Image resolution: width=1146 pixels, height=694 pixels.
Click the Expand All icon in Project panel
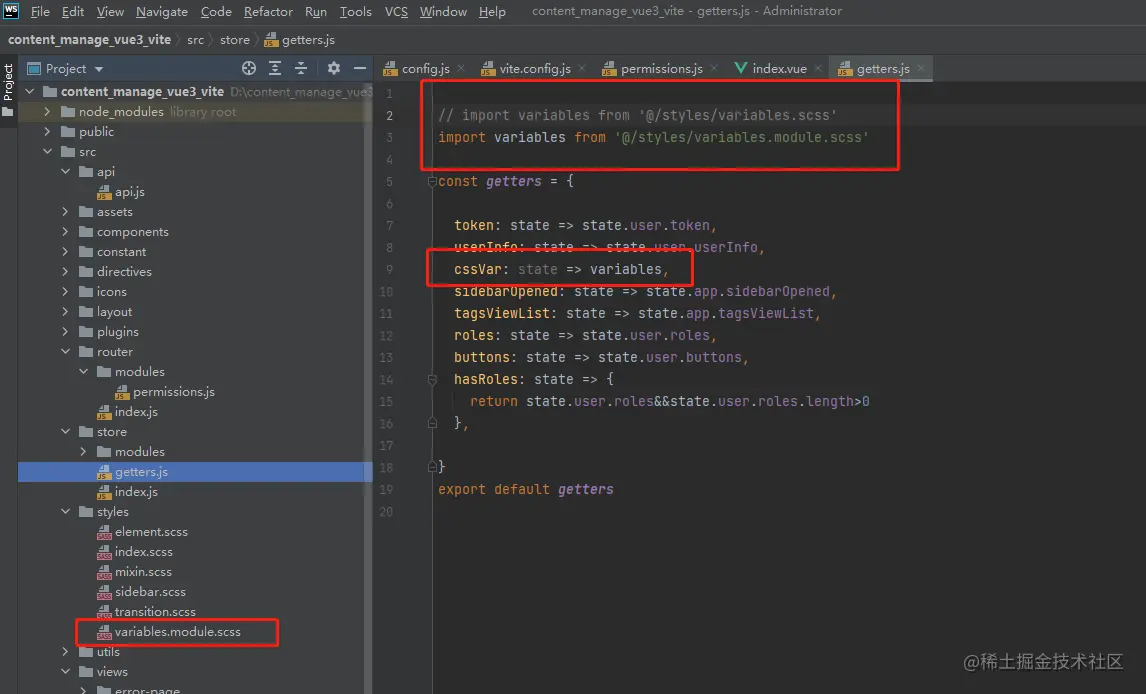point(275,68)
